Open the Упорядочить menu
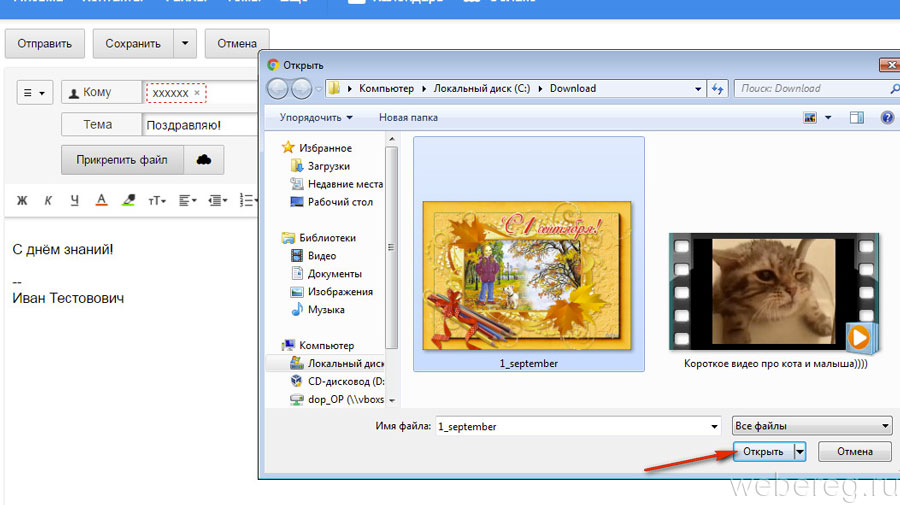 [x=316, y=118]
